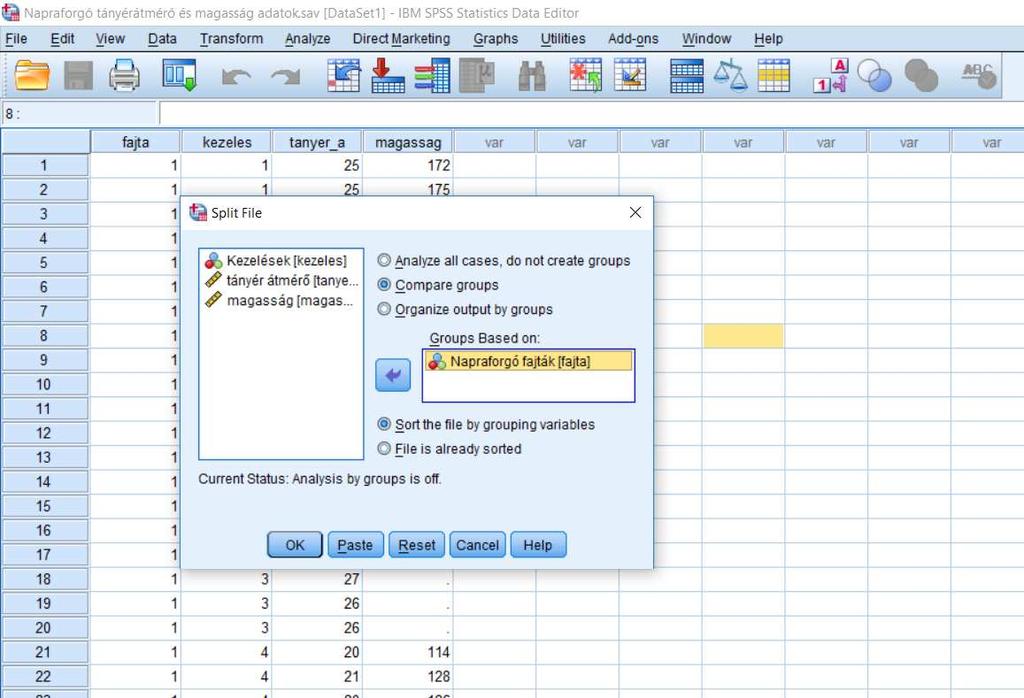
Task: Click the tanyer_a column header
Action: coord(317,142)
